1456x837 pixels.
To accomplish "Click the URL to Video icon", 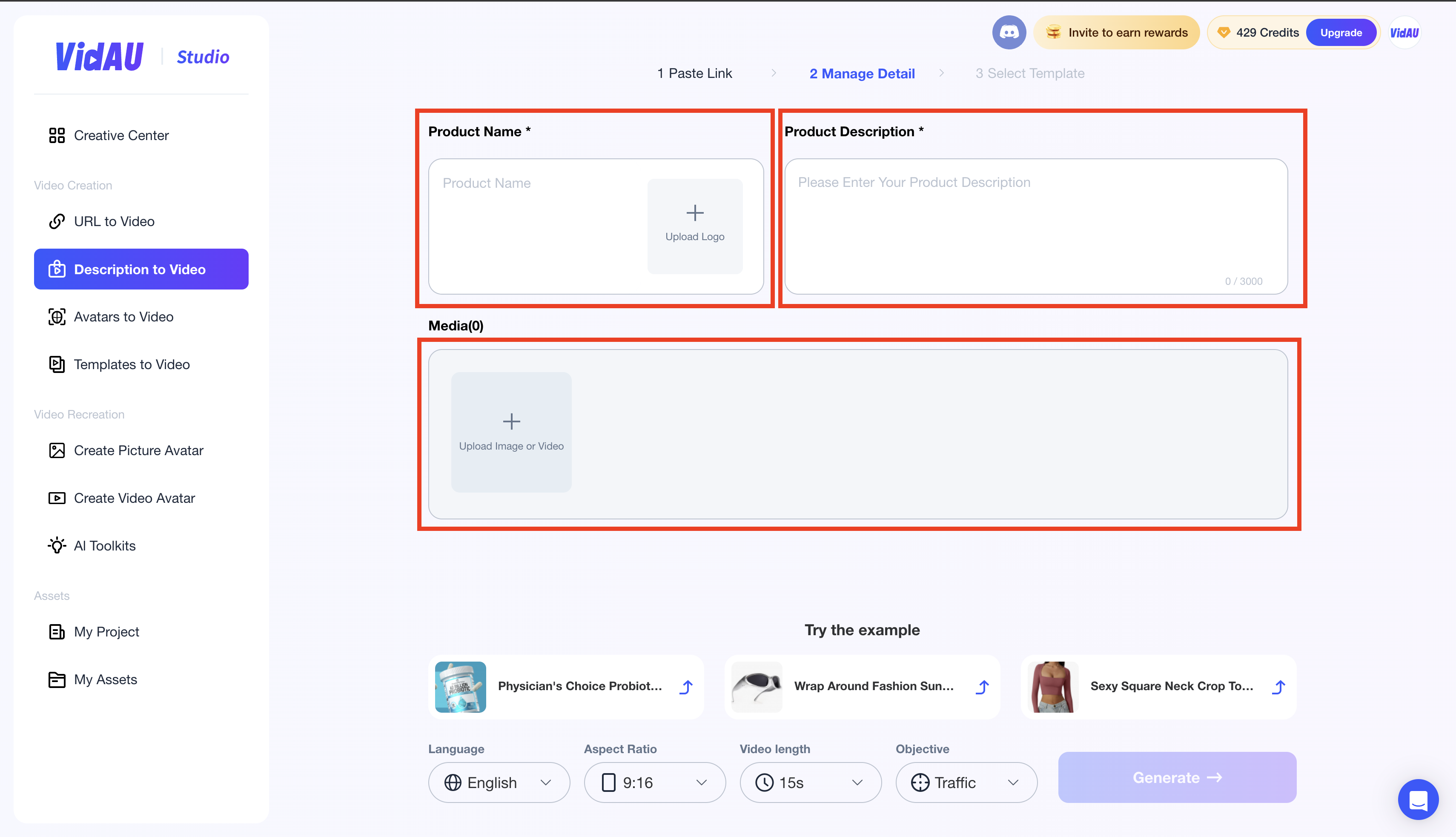I will point(58,221).
